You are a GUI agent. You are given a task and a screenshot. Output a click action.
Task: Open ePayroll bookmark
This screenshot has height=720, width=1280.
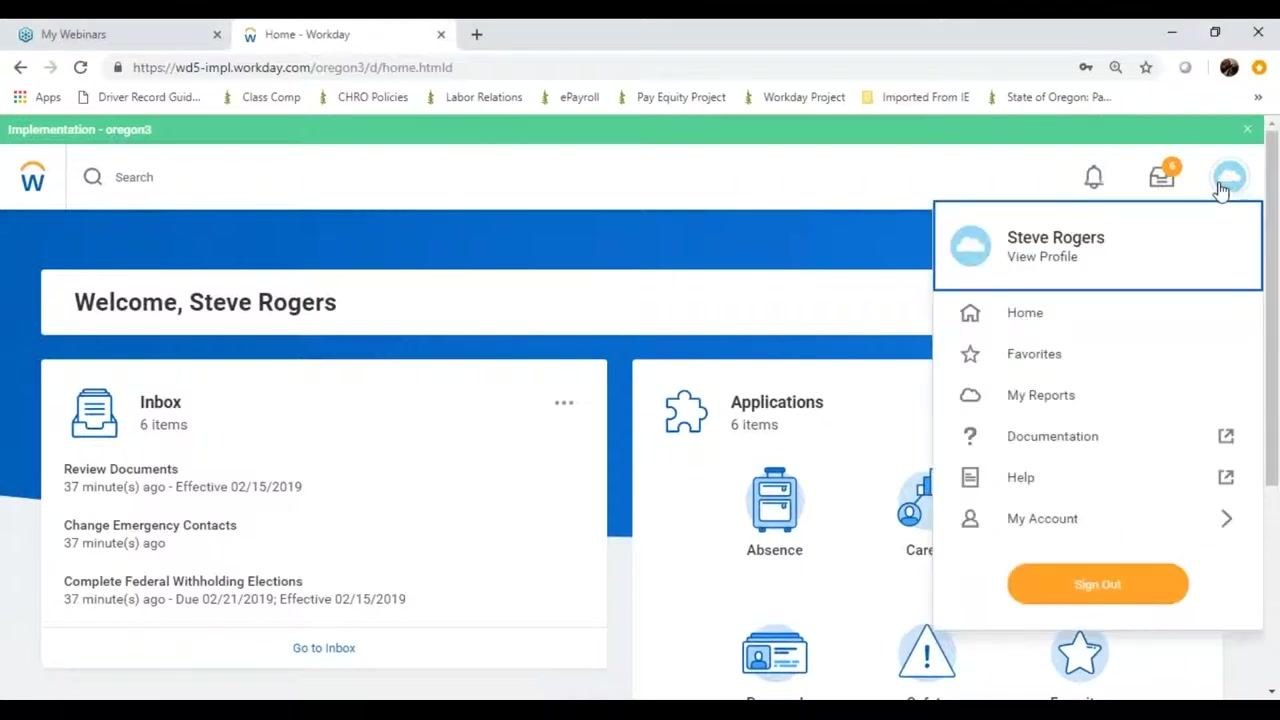[569, 97]
